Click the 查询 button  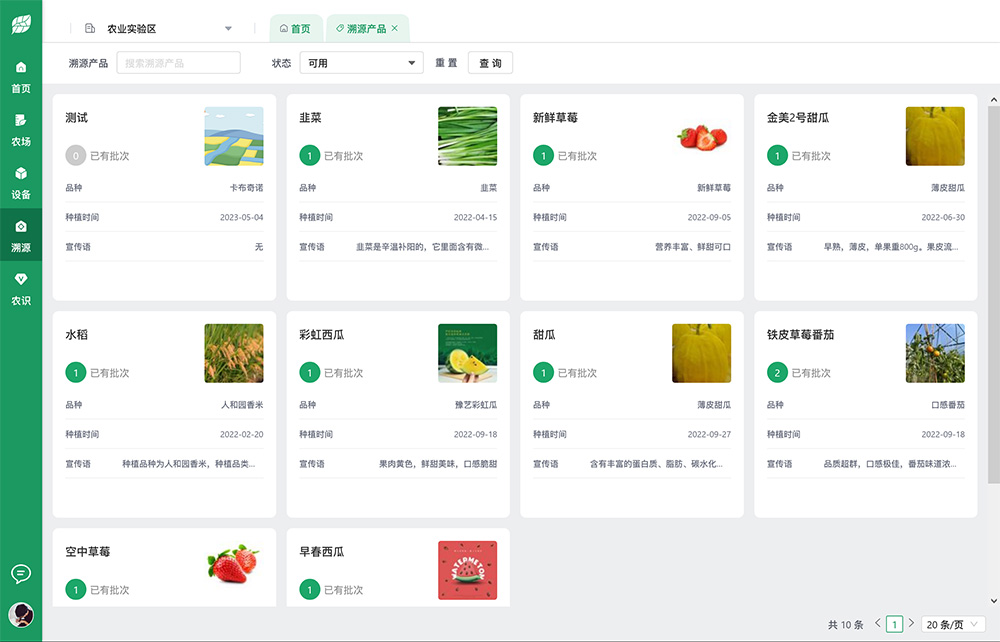(490, 63)
